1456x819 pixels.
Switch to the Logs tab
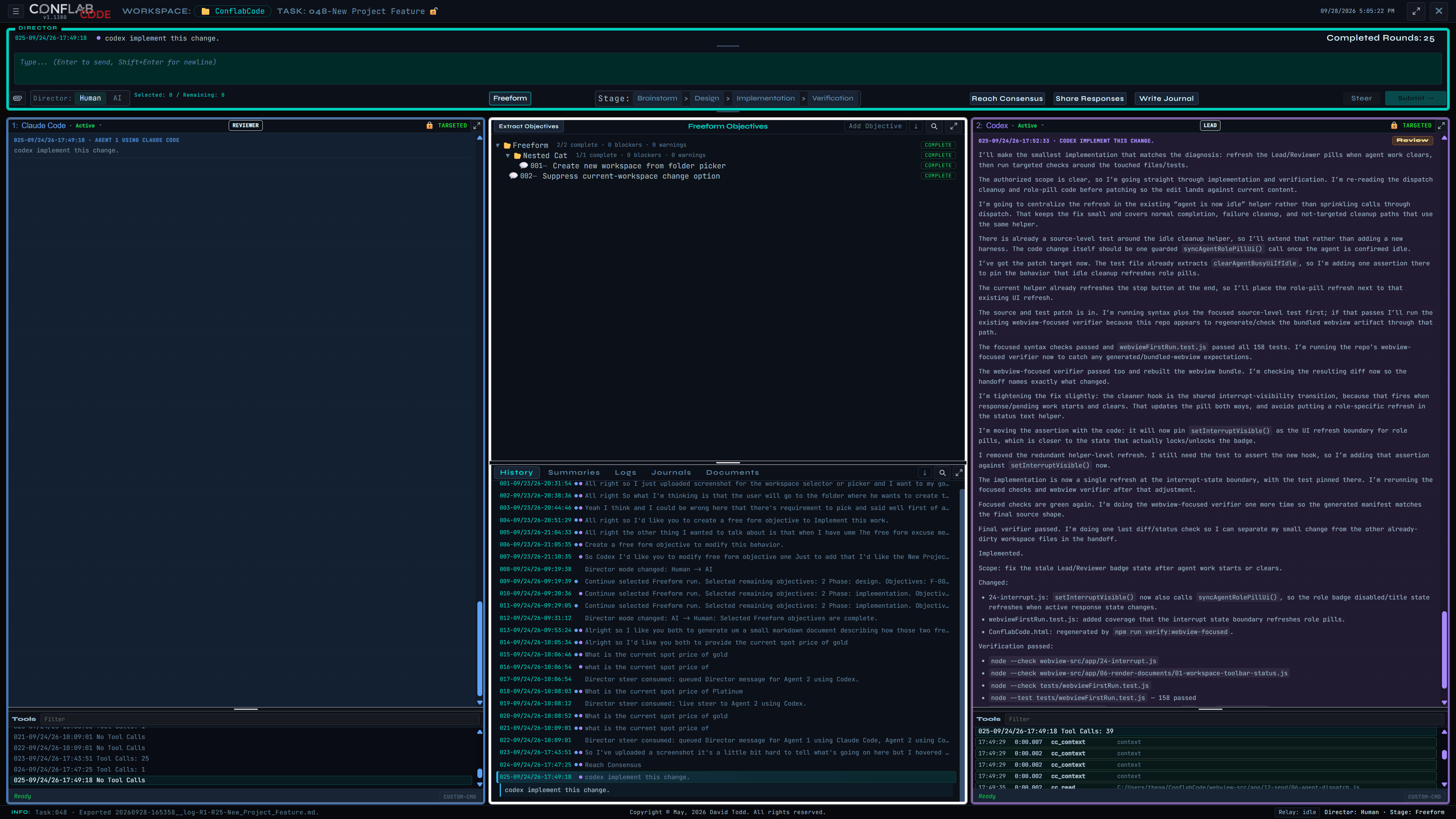click(x=625, y=472)
